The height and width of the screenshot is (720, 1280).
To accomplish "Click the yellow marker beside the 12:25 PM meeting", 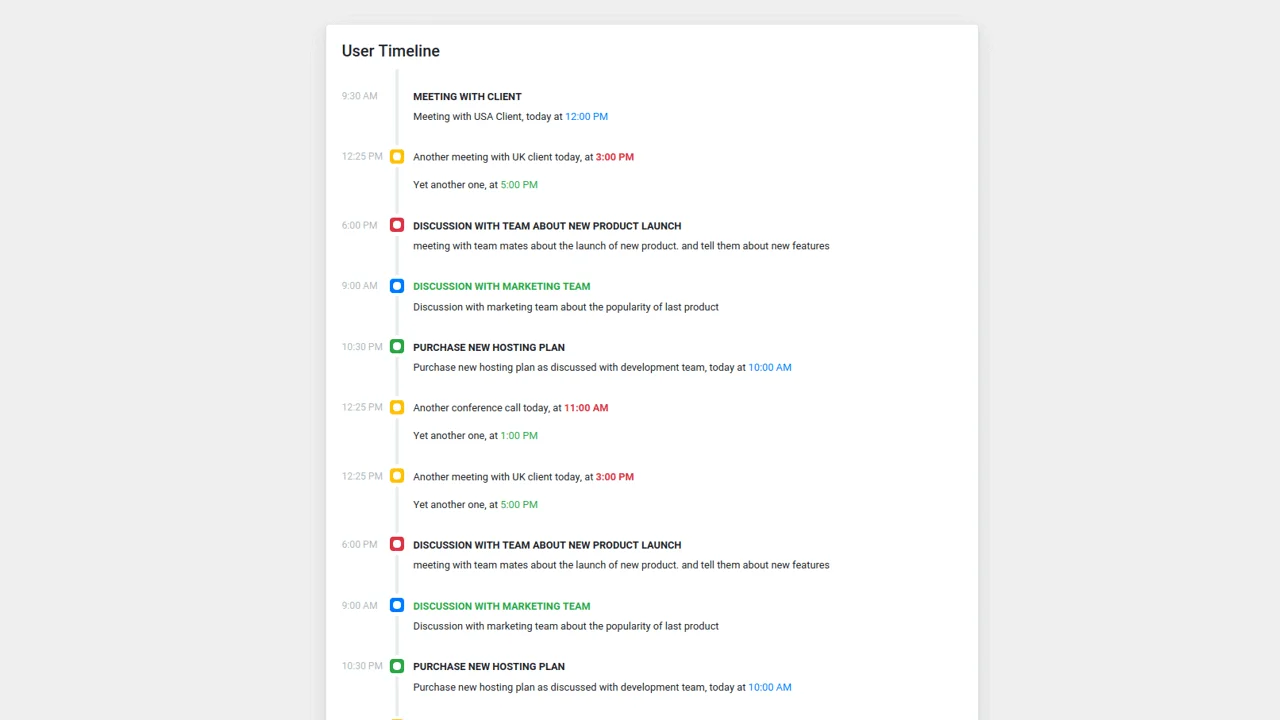I will coord(397,156).
